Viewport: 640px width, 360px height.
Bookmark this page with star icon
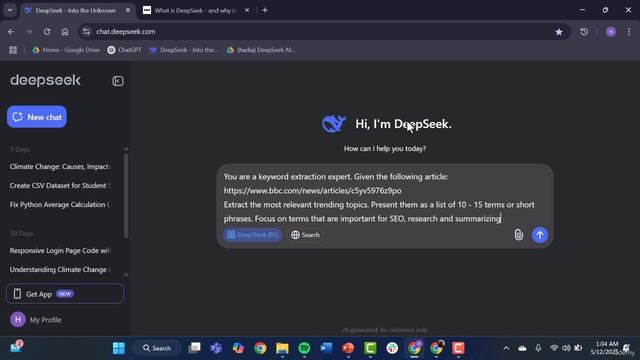pos(559,32)
